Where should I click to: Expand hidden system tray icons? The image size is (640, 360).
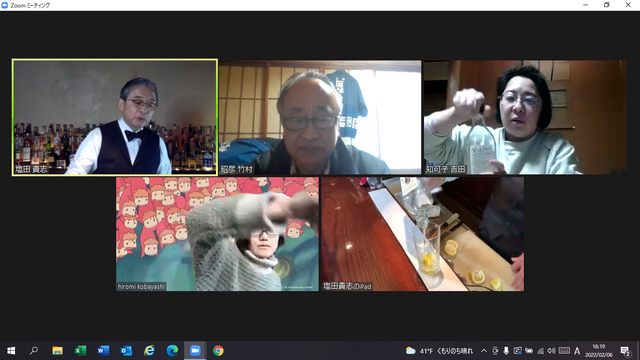[x=484, y=351]
